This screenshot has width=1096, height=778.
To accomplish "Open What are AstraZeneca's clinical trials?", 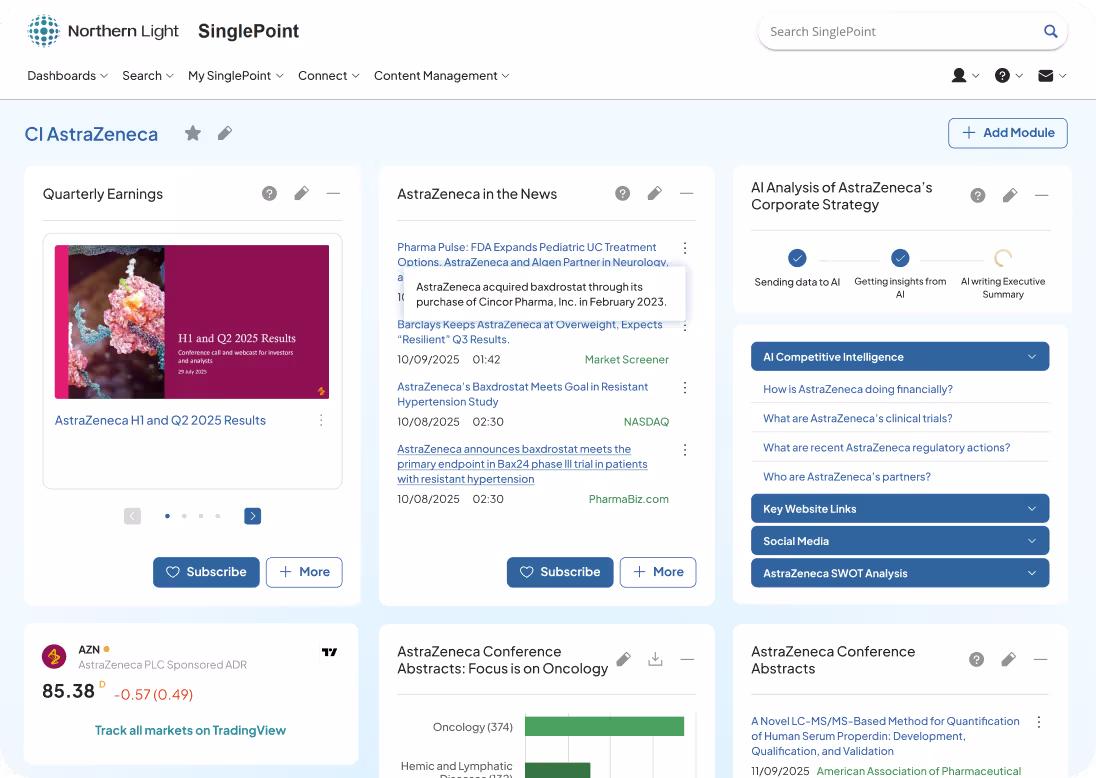I will click(x=858, y=419).
